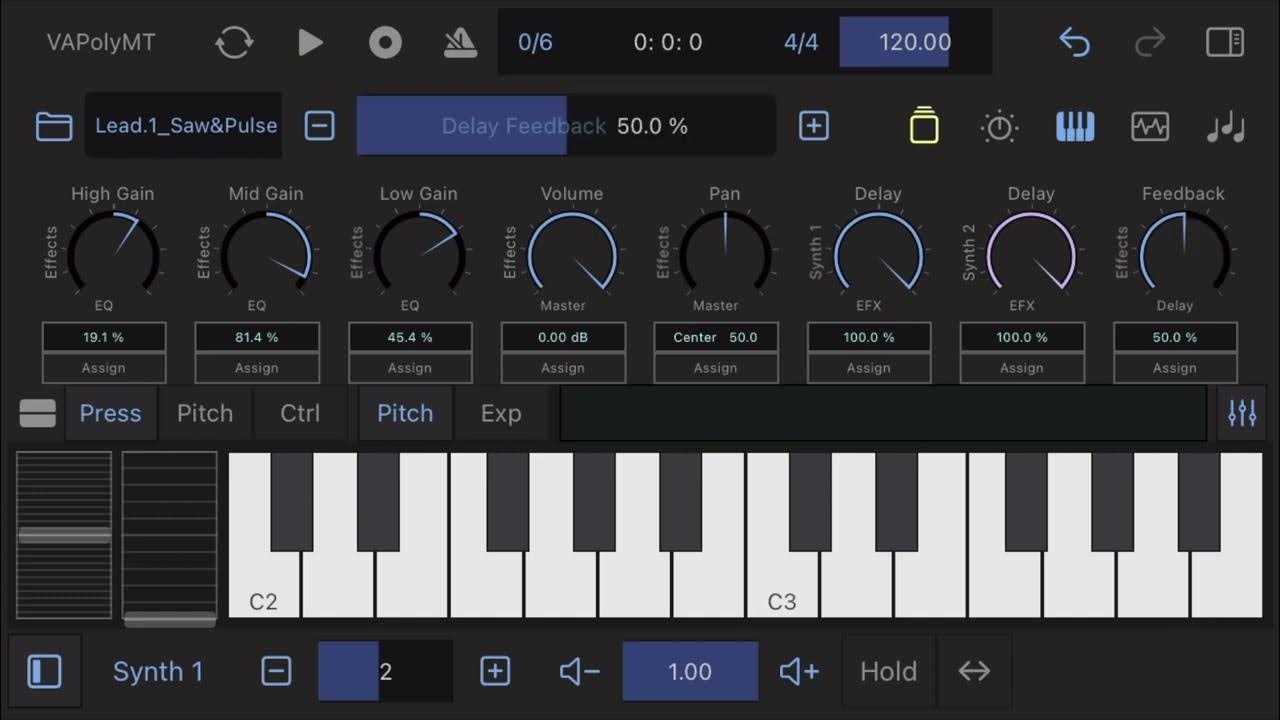Decrease octave with minus button
Viewport: 1280px width, 720px height.
click(x=276, y=671)
